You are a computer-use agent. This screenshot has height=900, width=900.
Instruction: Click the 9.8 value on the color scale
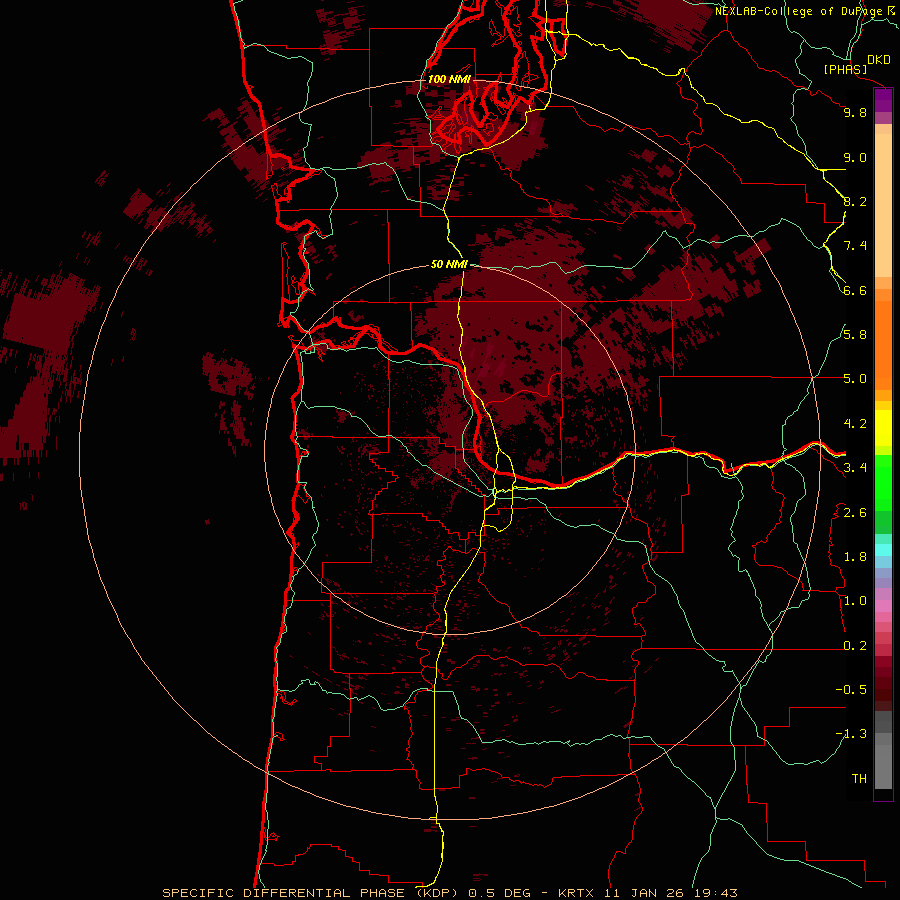(x=855, y=112)
